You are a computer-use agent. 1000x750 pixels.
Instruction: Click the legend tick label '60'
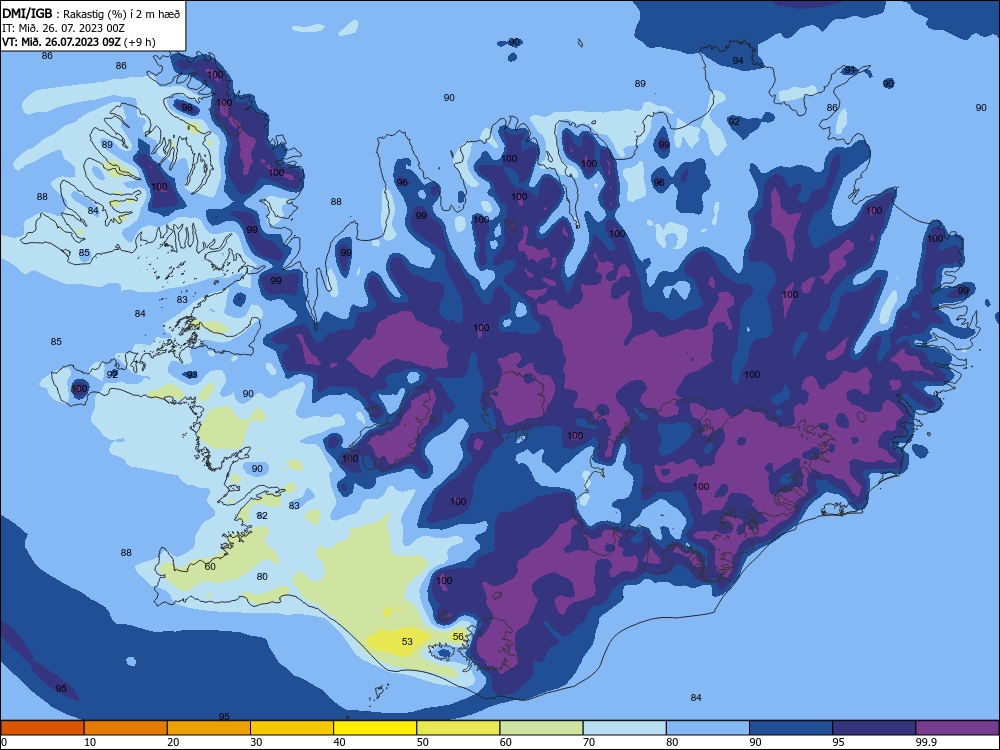tap(506, 742)
